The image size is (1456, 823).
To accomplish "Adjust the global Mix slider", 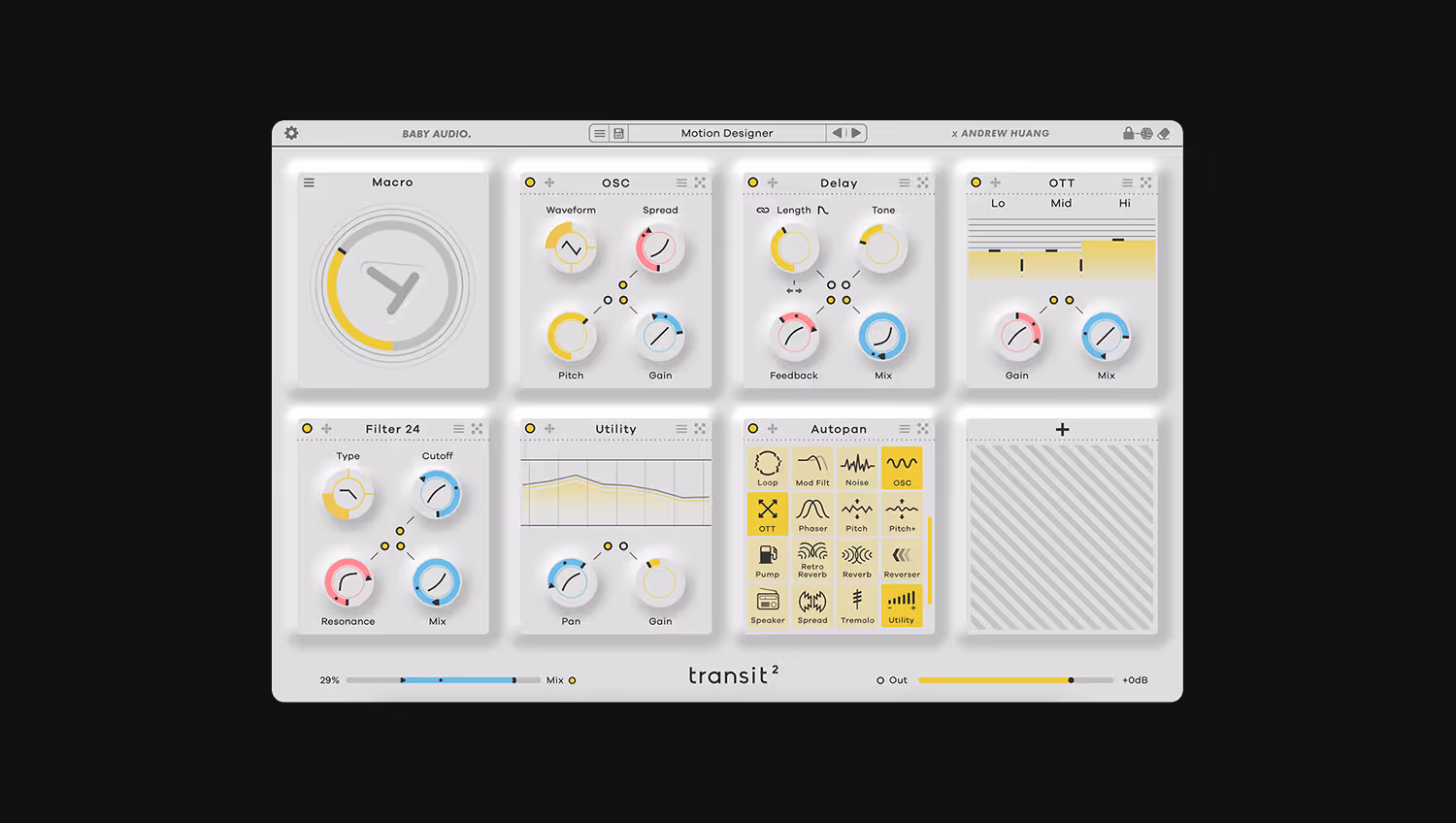I will click(443, 680).
